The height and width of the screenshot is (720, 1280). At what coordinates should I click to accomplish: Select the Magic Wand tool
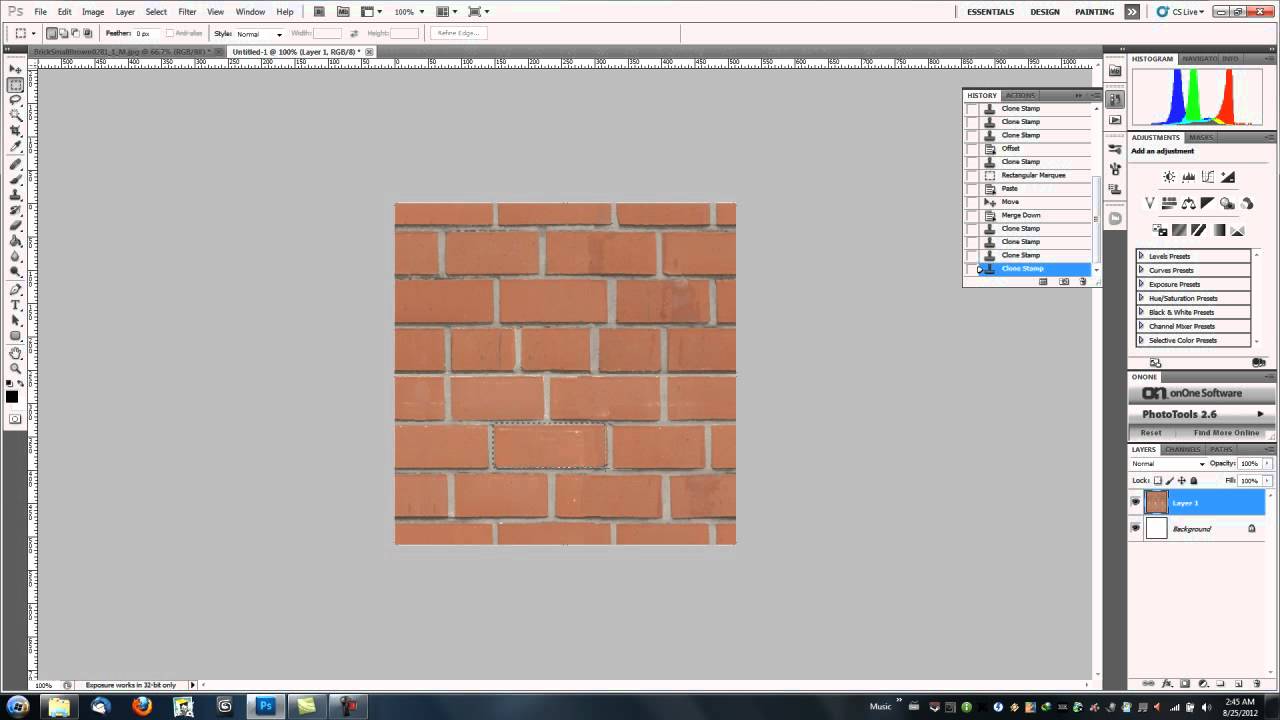(x=15, y=116)
